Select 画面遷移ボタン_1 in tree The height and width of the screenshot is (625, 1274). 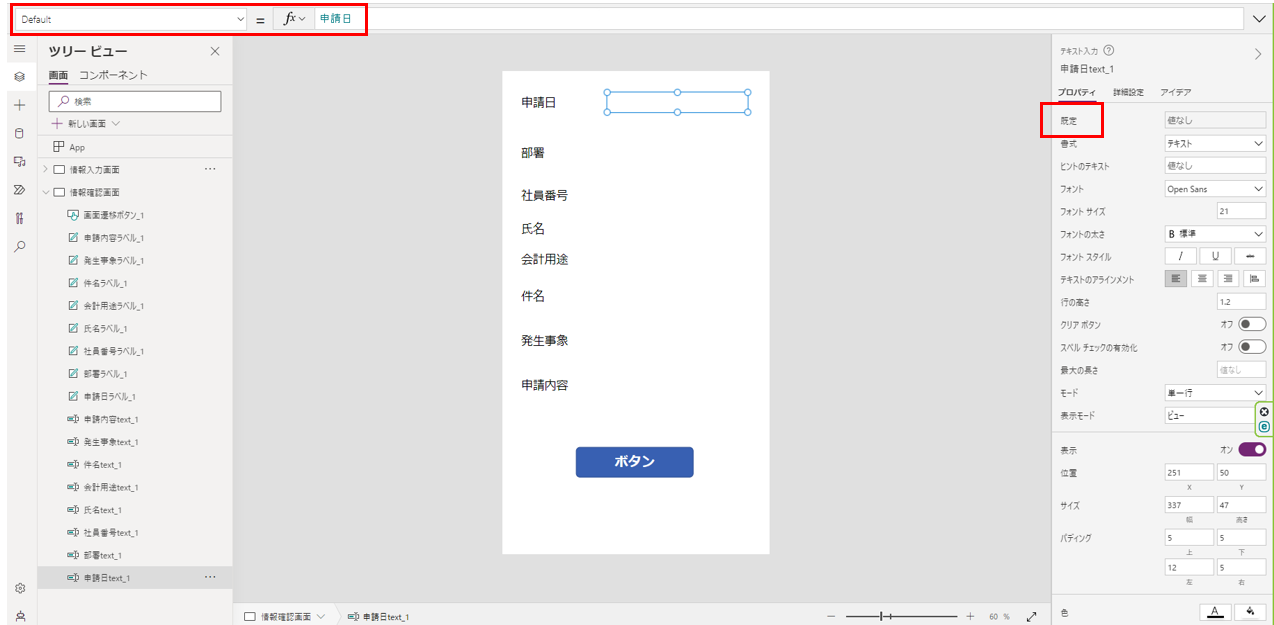(113, 215)
